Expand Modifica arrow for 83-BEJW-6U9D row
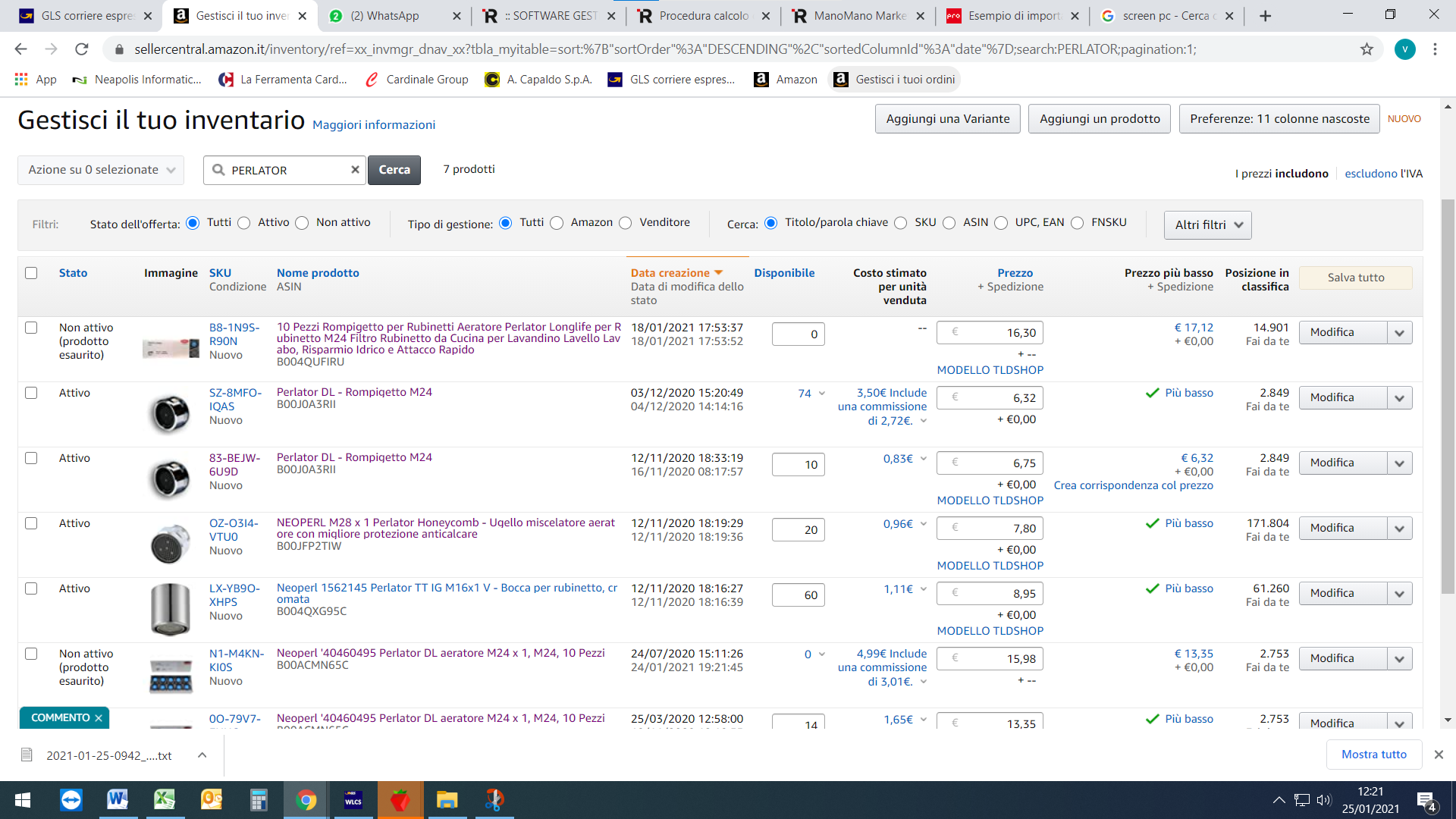The height and width of the screenshot is (819, 1456). pyautogui.click(x=1400, y=463)
